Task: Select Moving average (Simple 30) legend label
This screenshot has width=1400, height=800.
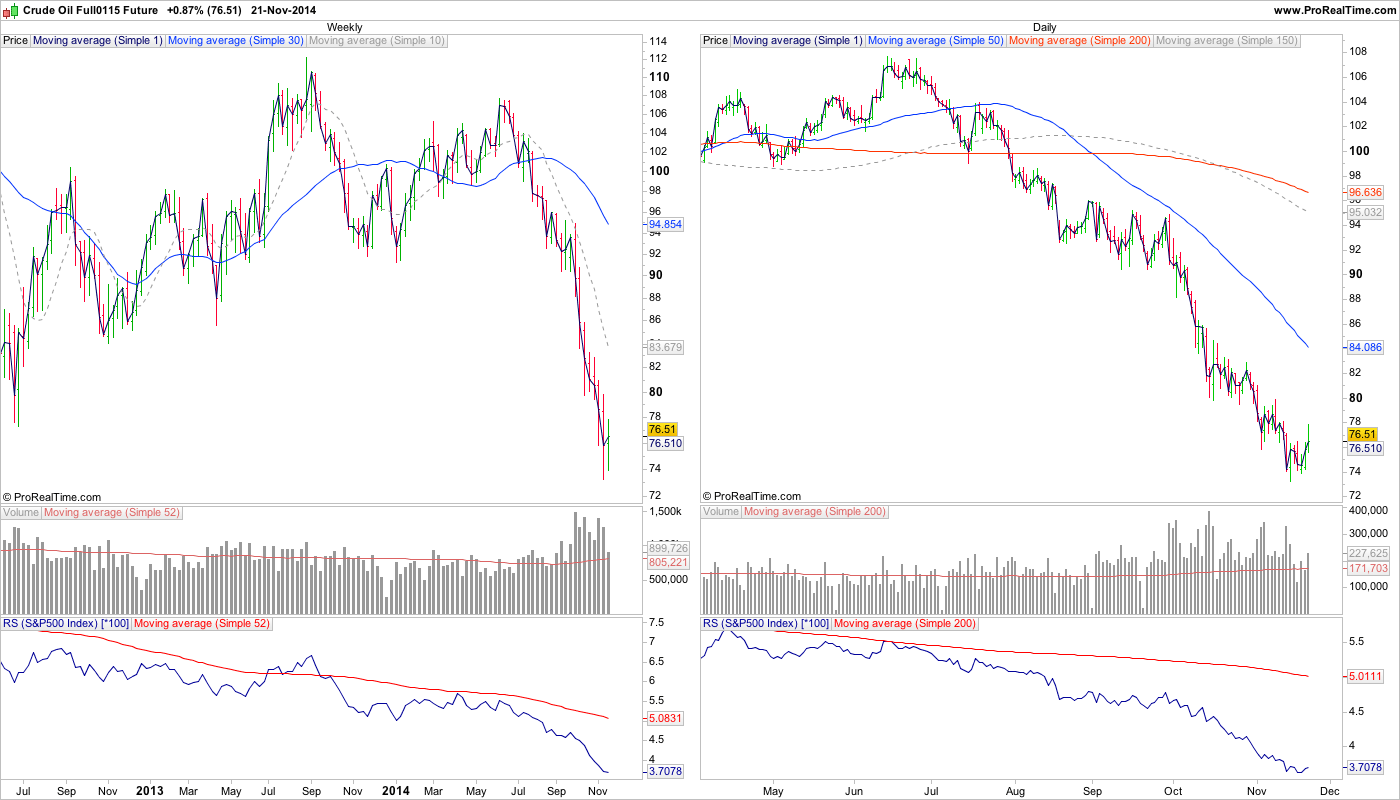Action: 236,41
